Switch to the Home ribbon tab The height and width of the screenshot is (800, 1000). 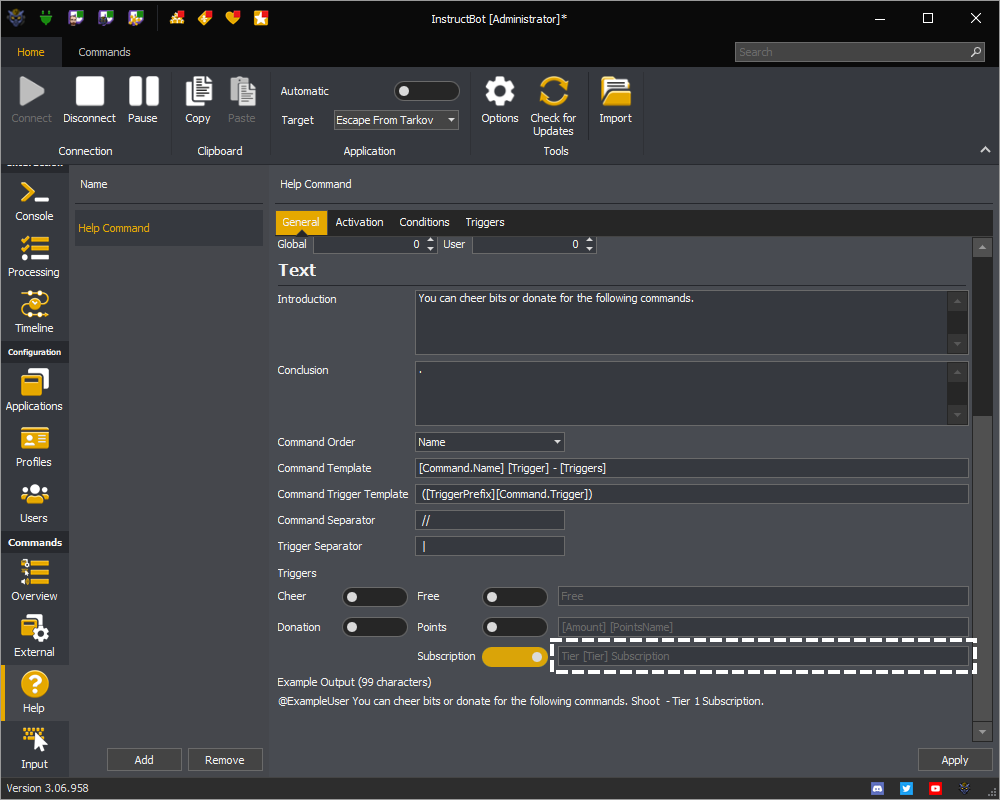(x=31, y=52)
